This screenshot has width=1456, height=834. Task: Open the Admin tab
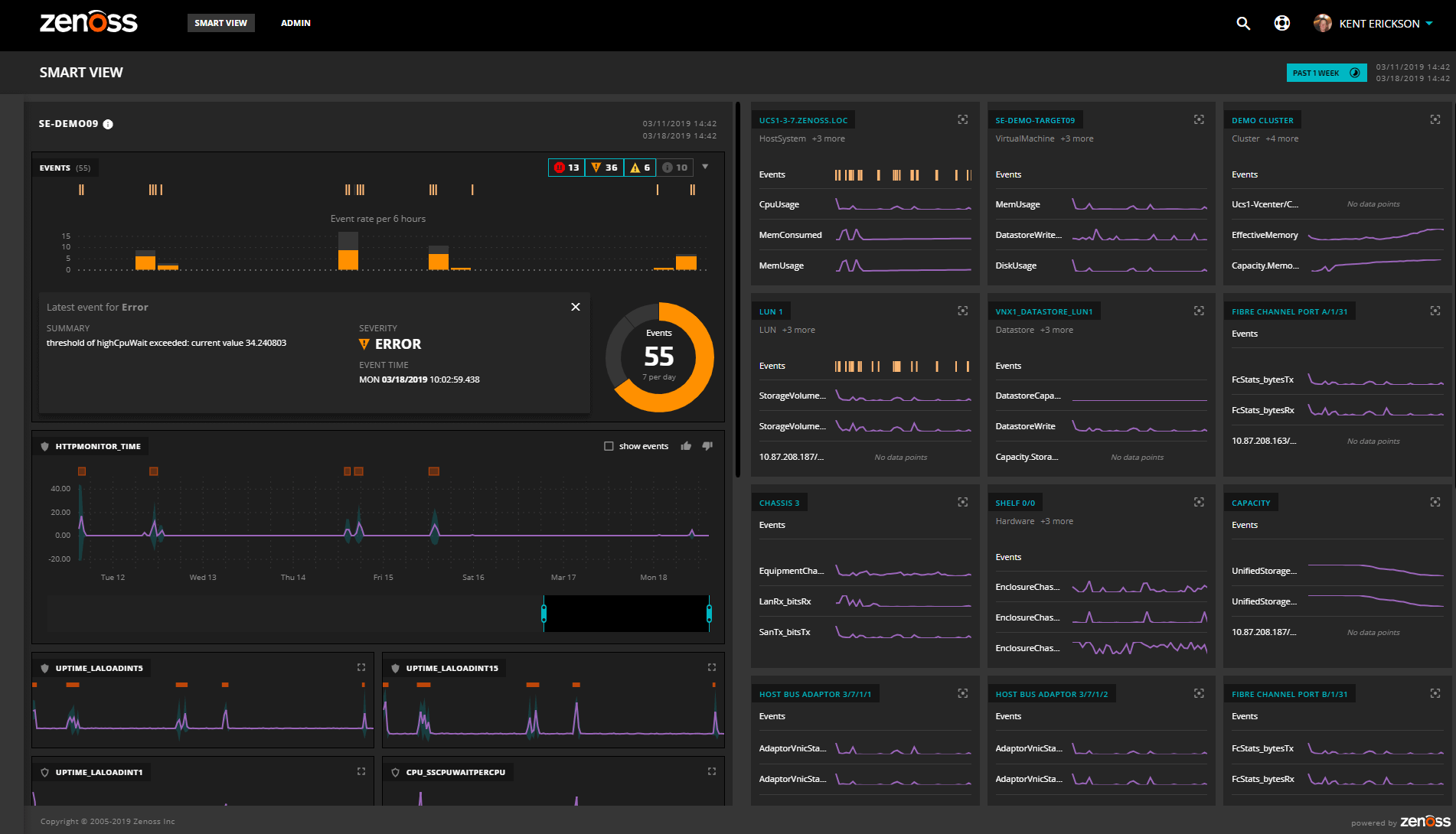(295, 23)
